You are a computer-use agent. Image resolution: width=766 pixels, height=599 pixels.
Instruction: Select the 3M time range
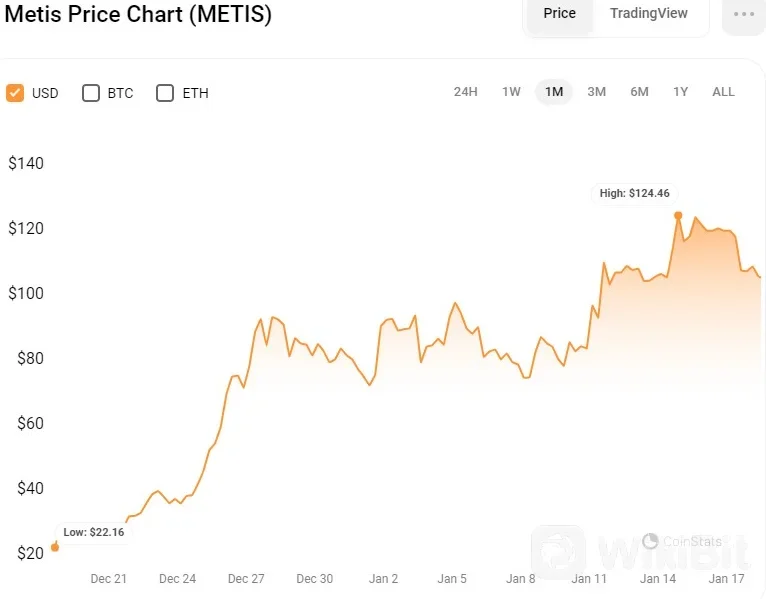(596, 92)
